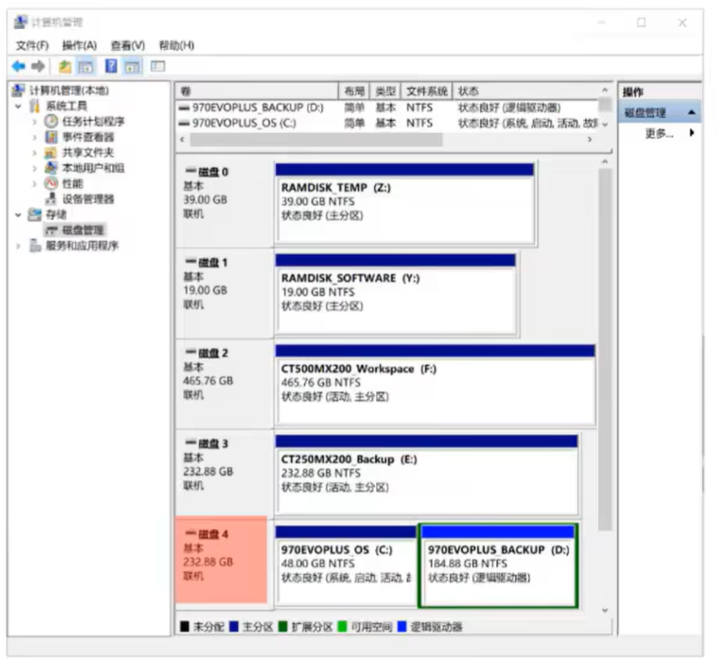Viewport: 716px width, 669px height.
Task: Click the Up one level folder icon
Action: (65, 67)
